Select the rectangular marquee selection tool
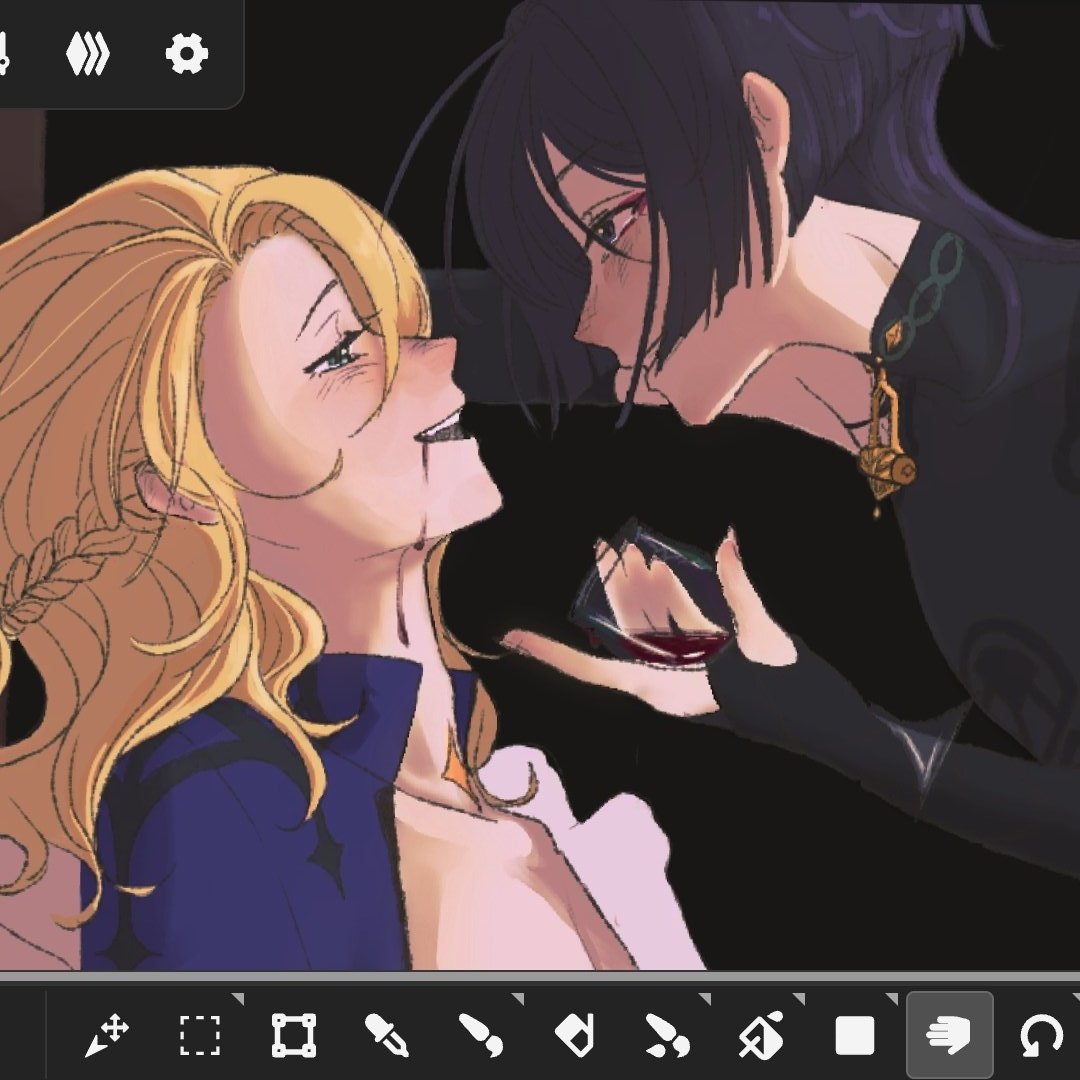Viewport: 1080px width, 1080px height. [x=200, y=1035]
